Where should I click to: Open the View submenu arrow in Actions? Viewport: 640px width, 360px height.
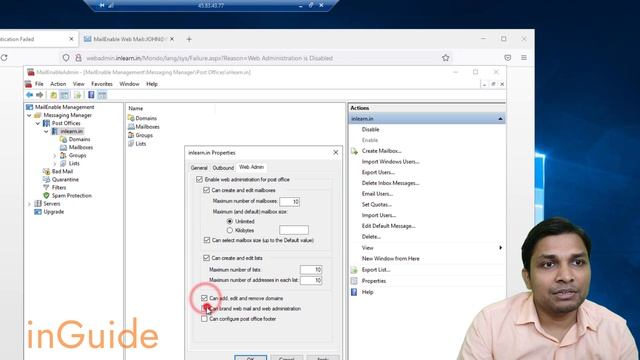[x=500, y=248]
